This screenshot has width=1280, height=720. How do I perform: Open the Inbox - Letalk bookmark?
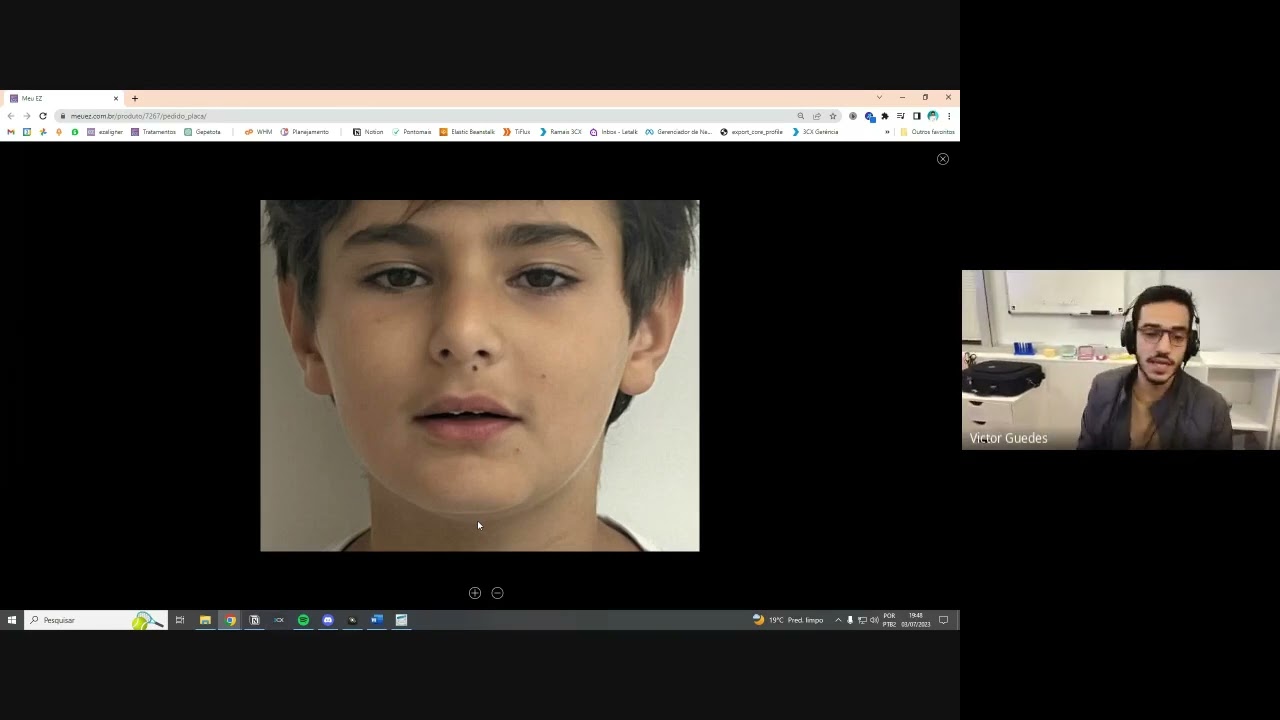(613, 132)
